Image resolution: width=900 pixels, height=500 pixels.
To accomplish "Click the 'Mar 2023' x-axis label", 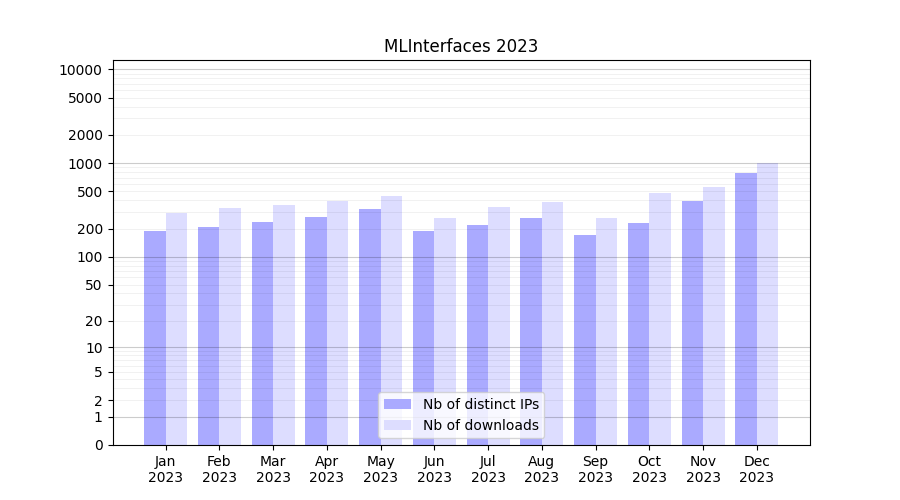I will 273,469.
